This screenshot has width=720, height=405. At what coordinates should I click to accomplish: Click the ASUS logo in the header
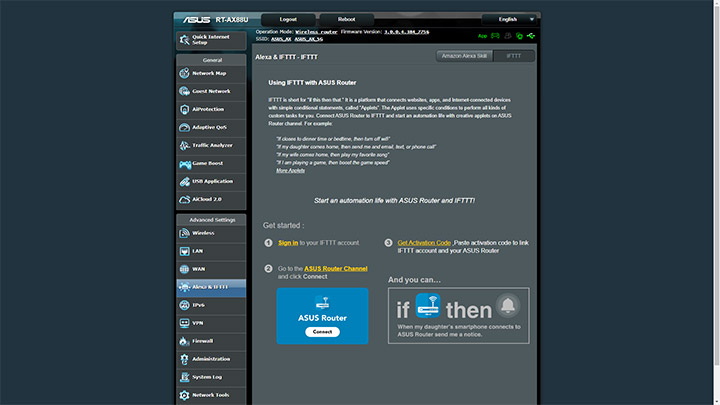tap(197, 20)
